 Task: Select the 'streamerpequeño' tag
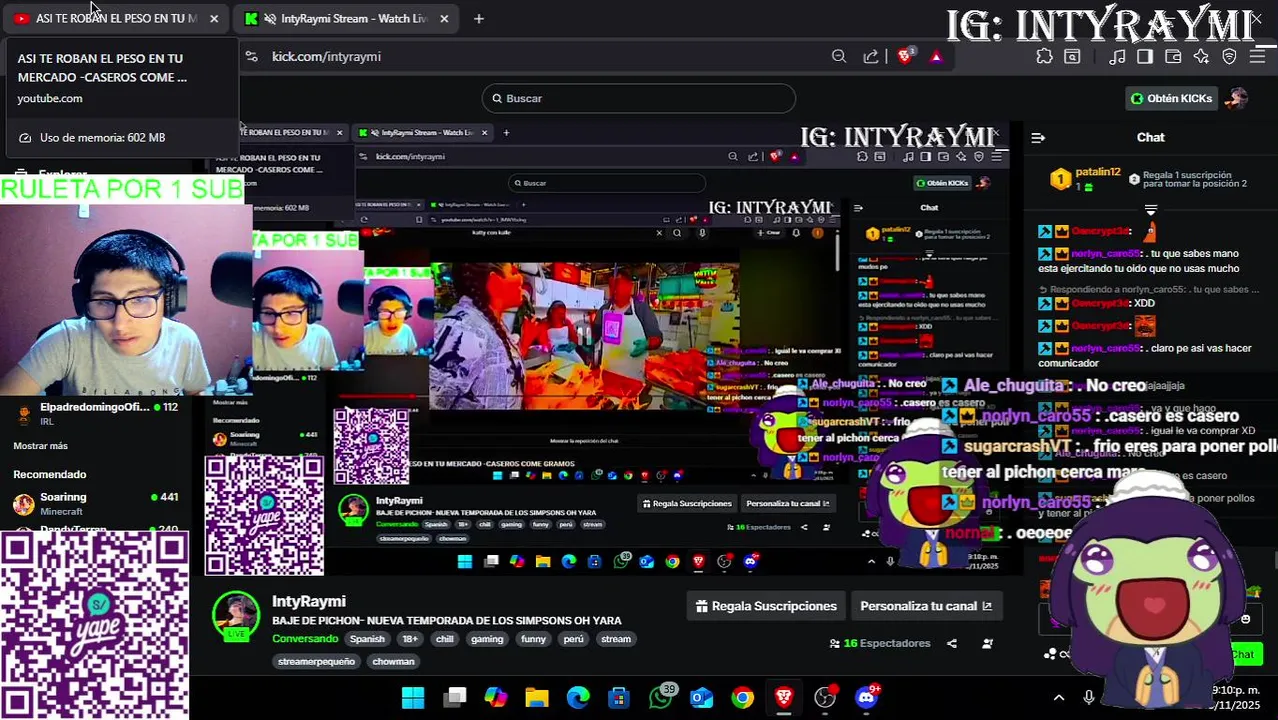click(316, 661)
